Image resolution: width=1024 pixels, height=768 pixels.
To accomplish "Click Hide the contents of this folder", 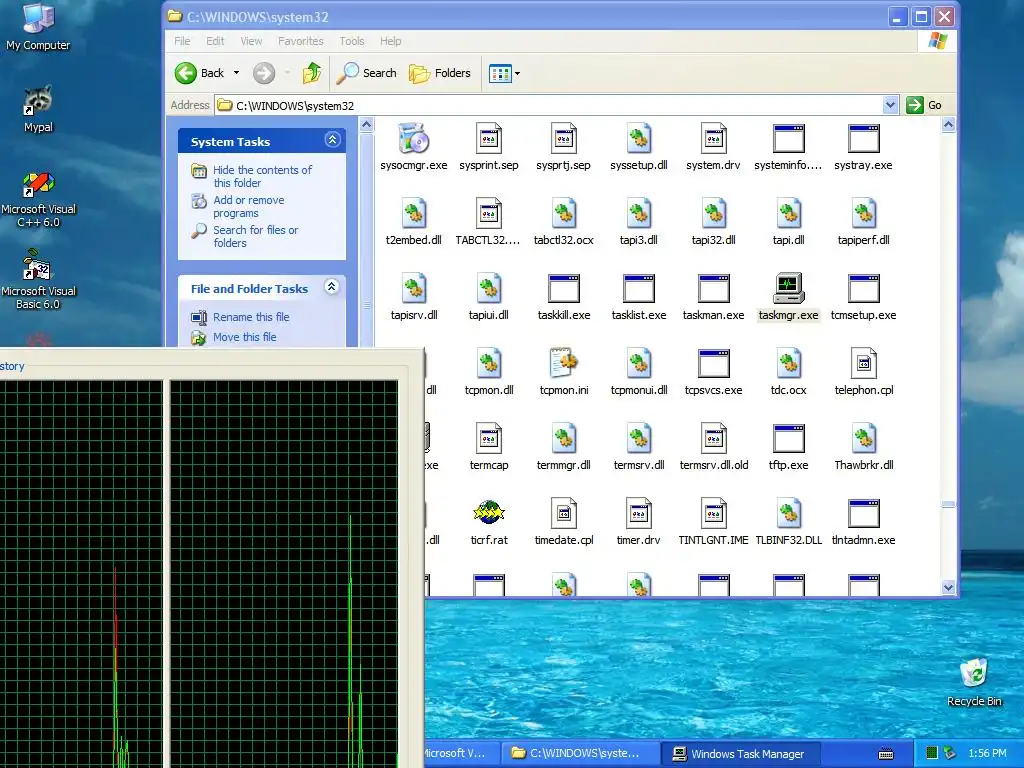I will tap(262, 176).
